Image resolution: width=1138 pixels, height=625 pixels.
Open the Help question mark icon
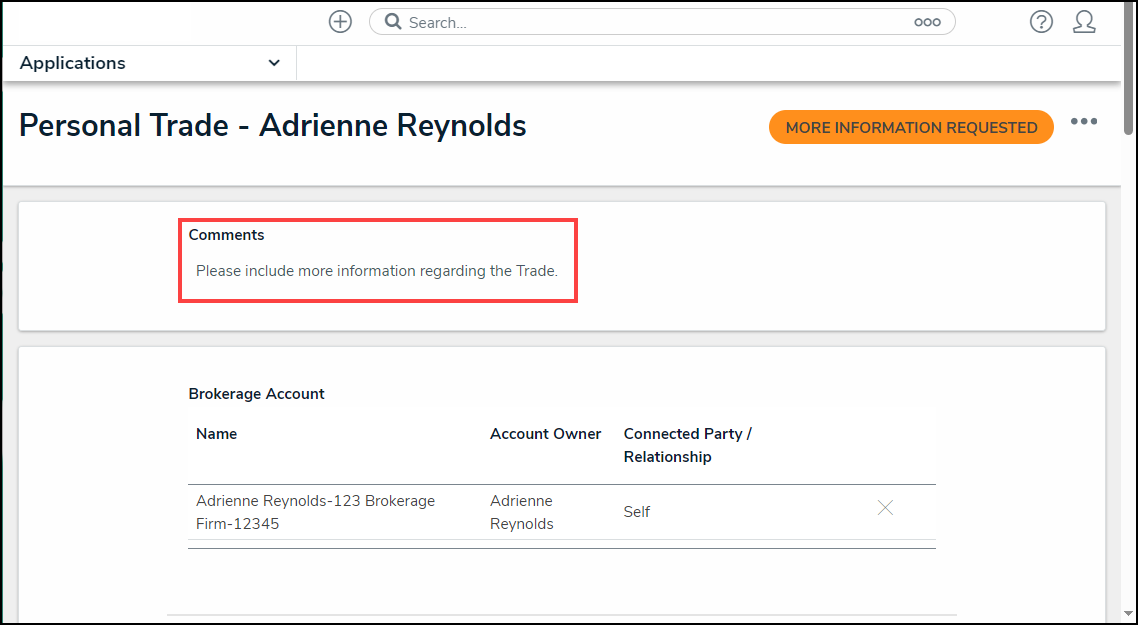(1041, 22)
